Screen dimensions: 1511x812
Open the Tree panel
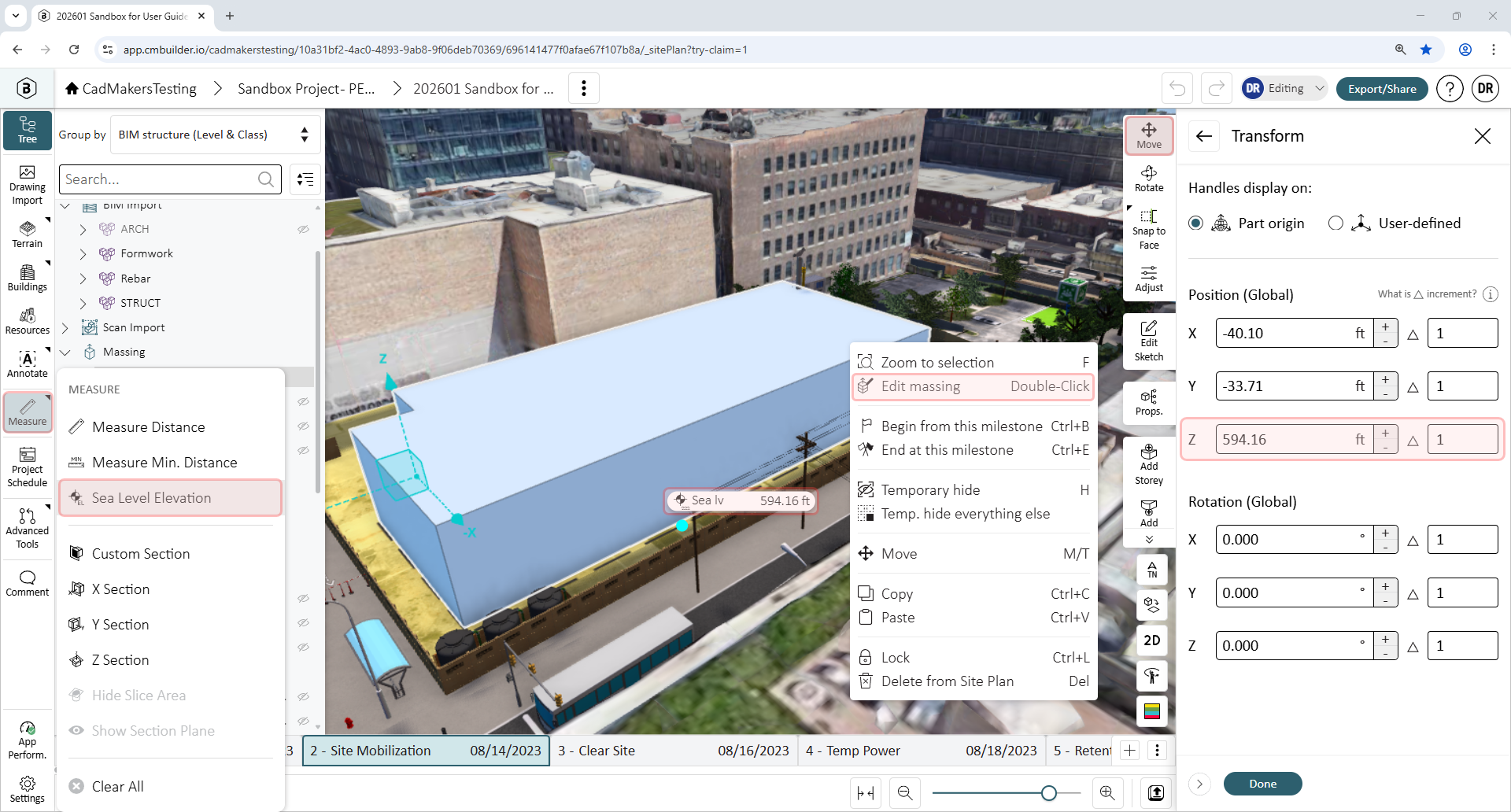pyautogui.click(x=28, y=130)
